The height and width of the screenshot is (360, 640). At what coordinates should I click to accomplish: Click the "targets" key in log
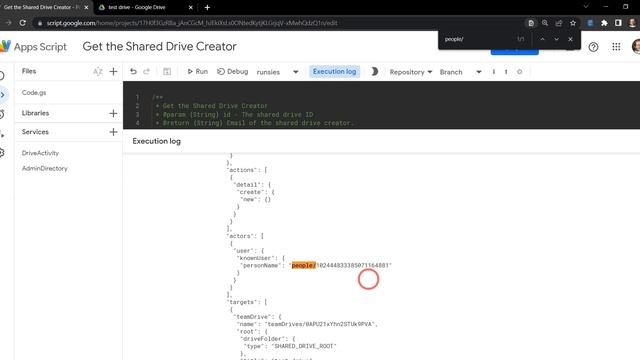click(243, 302)
